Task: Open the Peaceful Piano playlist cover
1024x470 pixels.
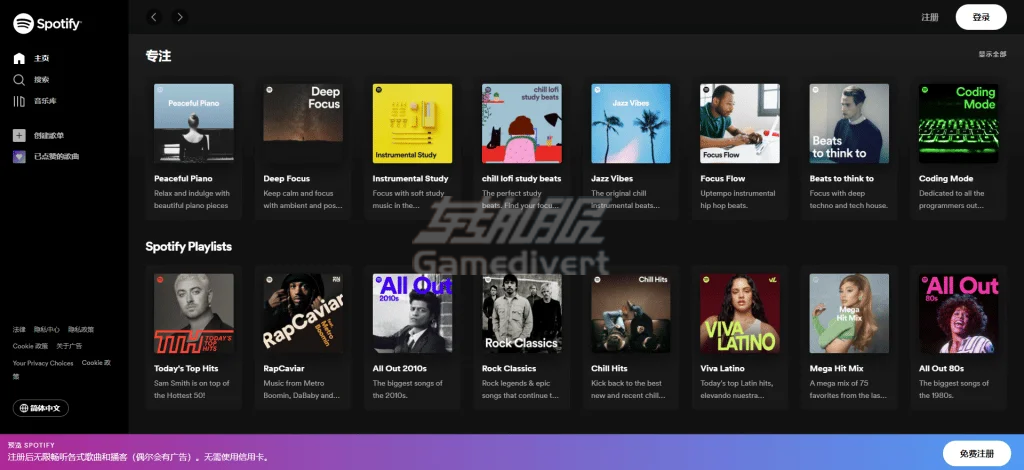Action: point(194,124)
